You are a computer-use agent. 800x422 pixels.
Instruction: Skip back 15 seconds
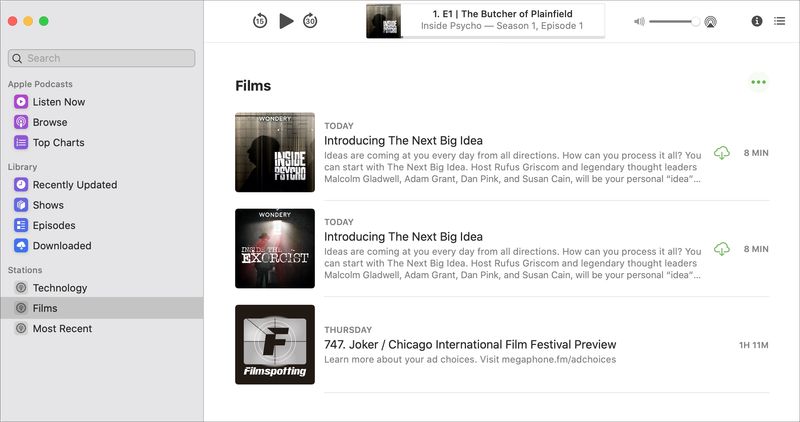[x=260, y=21]
